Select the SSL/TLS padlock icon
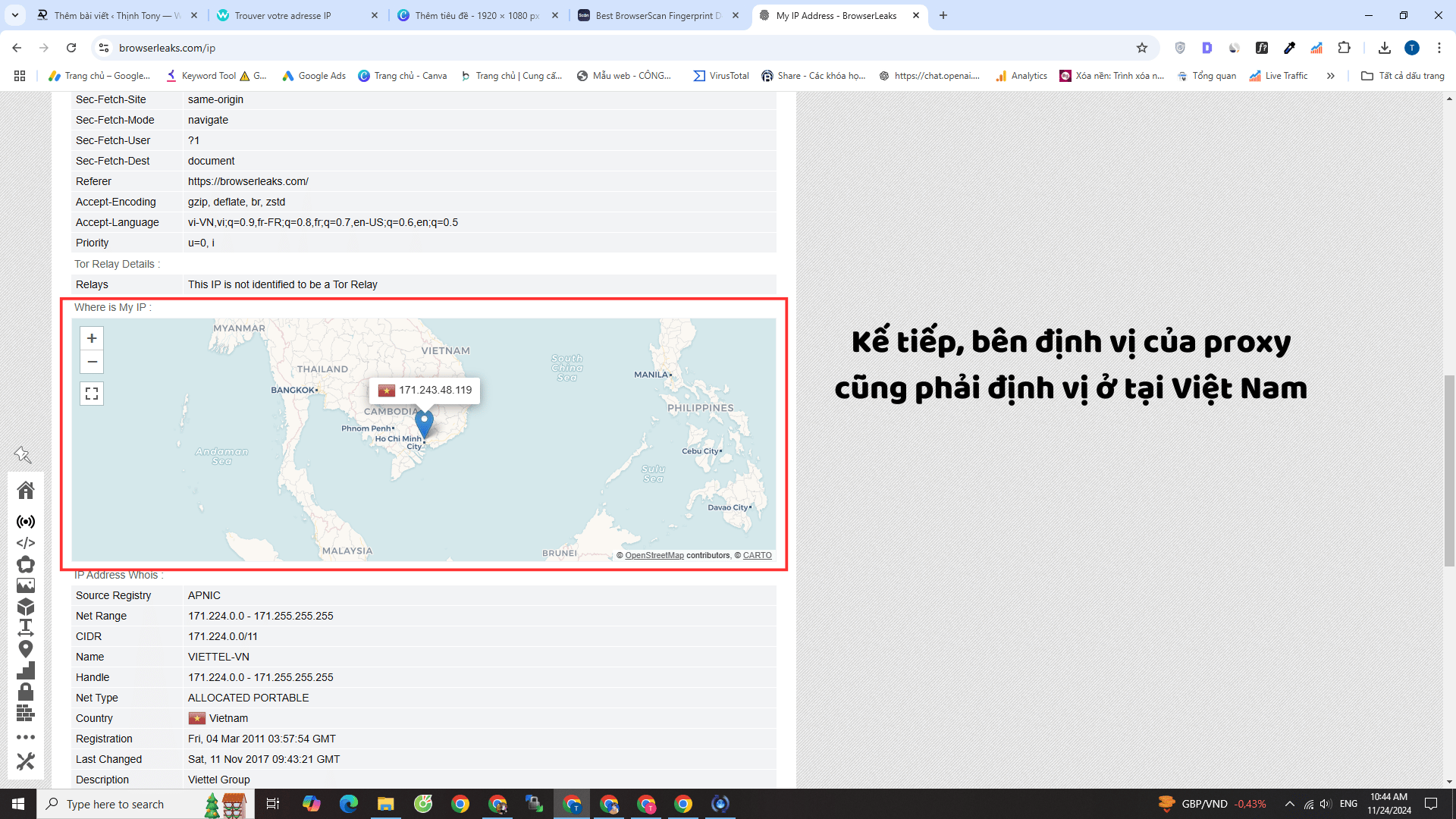 [26, 691]
